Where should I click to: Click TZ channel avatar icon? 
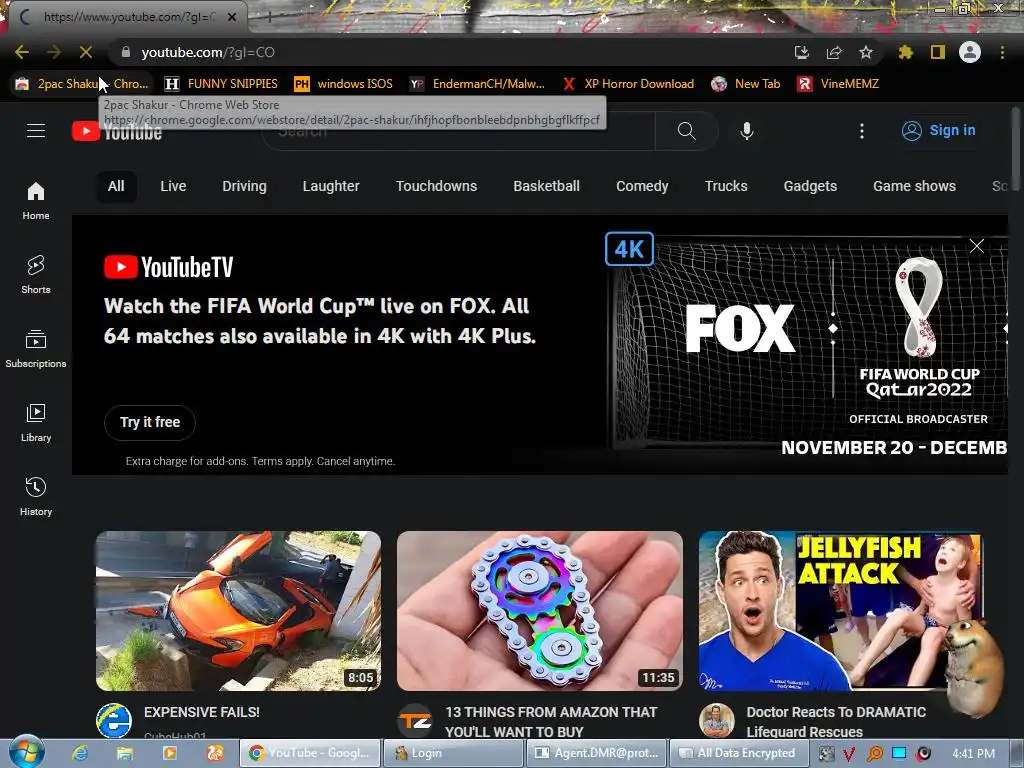point(415,720)
